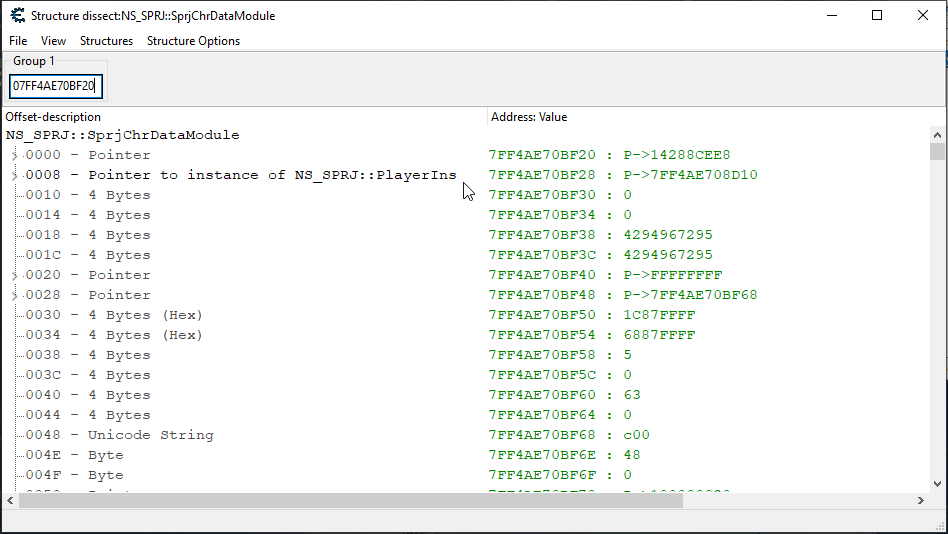
Task: Open the Structure Options menu
Action: [x=193, y=41]
